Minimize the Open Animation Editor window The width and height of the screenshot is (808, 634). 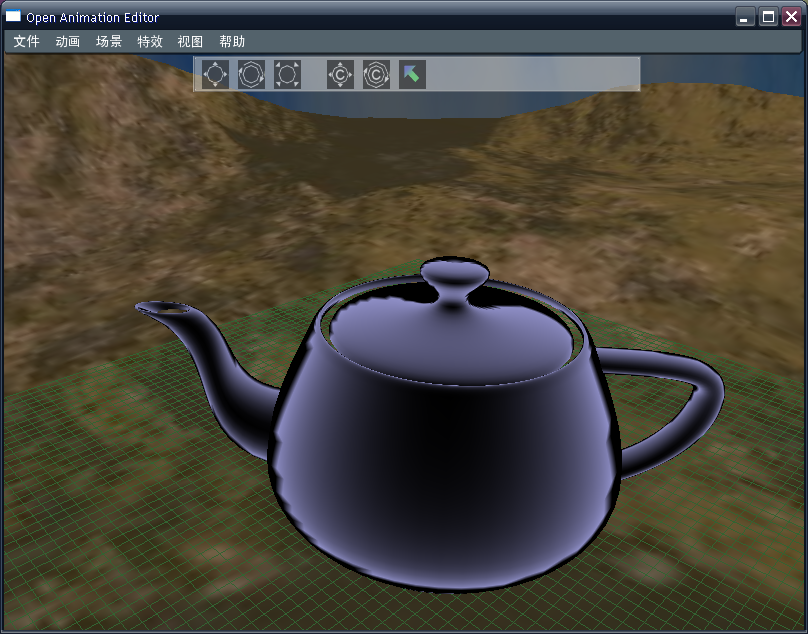[744, 17]
